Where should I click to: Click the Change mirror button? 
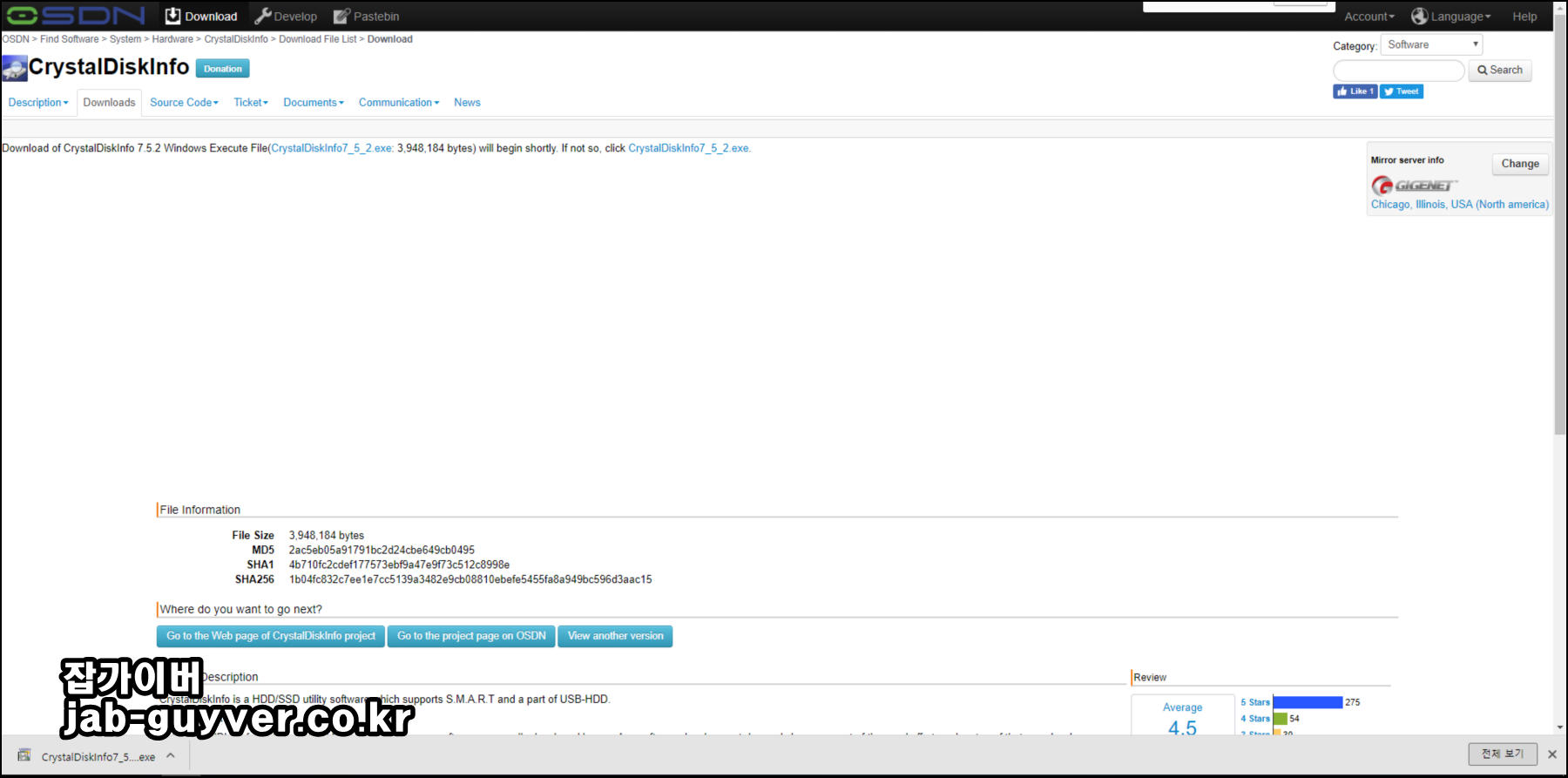[1520, 164]
